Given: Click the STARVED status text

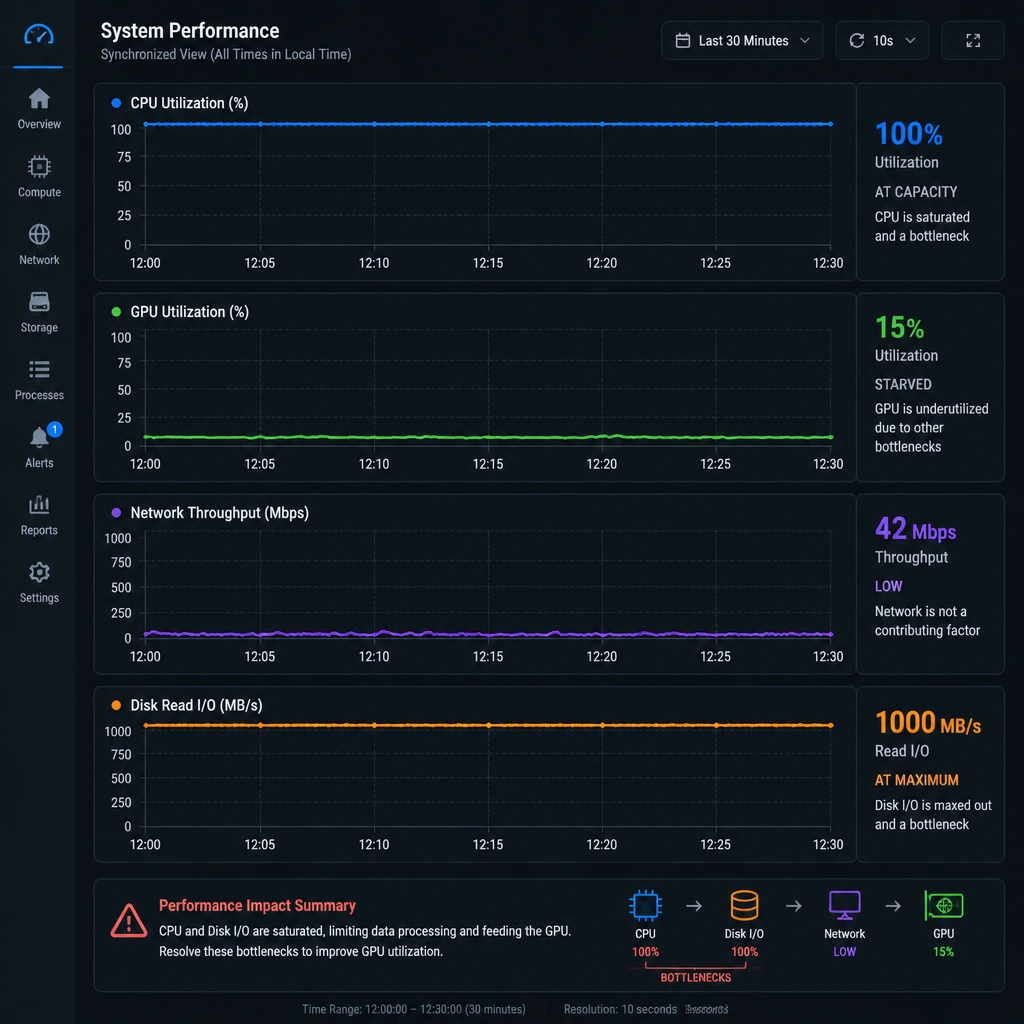Looking at the screenshot, I should pos(903,385).
